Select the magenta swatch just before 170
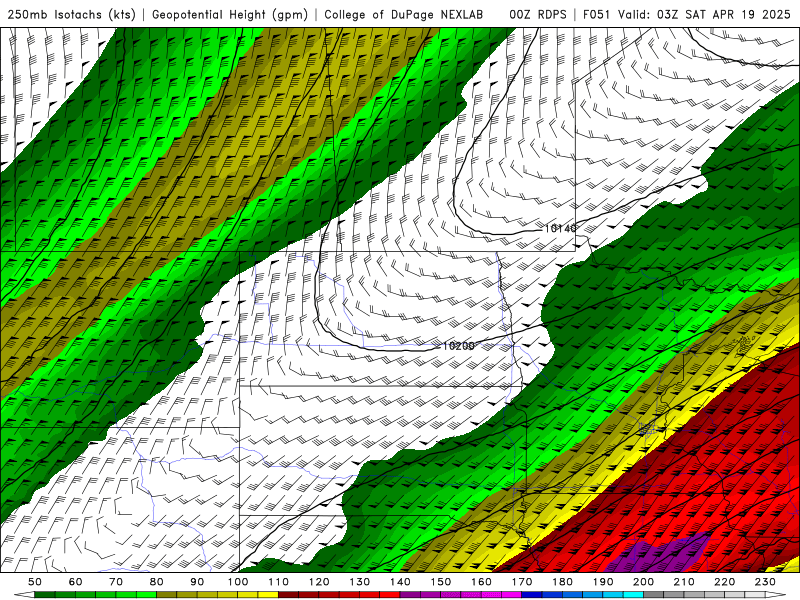The image size is (800, 600). pyautogui.click(x=512, y=595)
